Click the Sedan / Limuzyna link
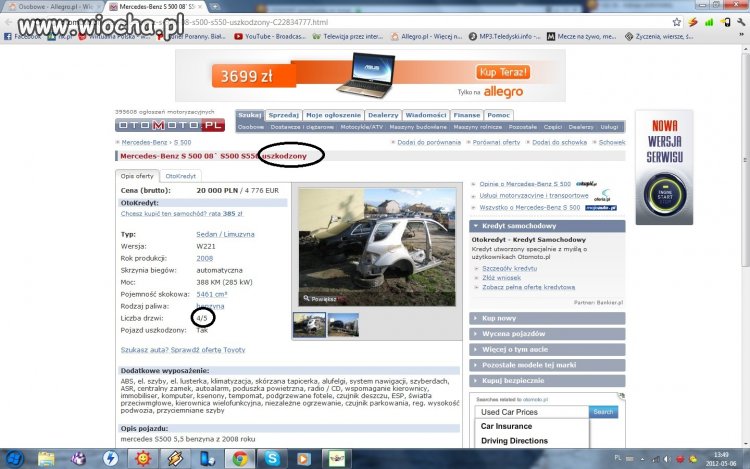Viewport: 750px width, 469px height. (x=225, y=234)
